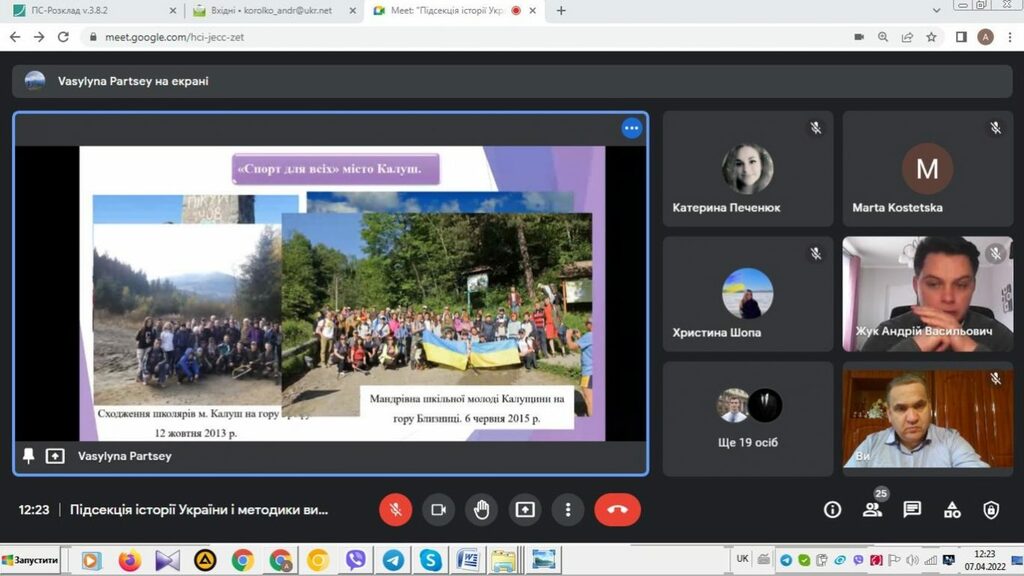Open the Activities panel
1024x576 pixels.
coord(952,510)
